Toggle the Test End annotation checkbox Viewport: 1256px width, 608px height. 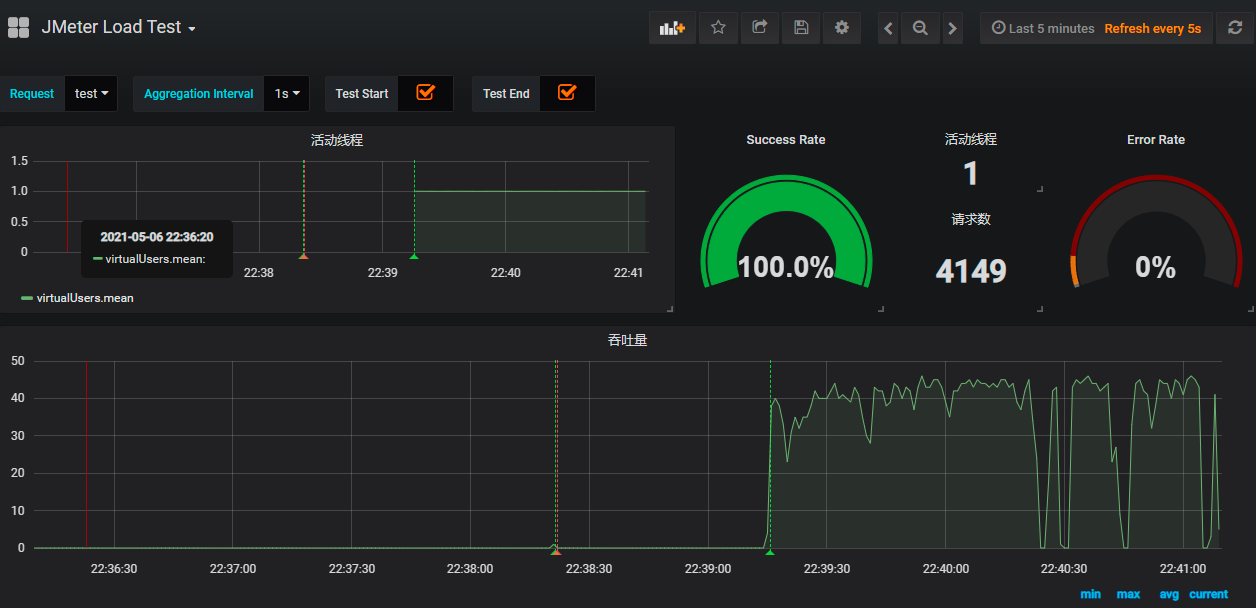point(567,93)
